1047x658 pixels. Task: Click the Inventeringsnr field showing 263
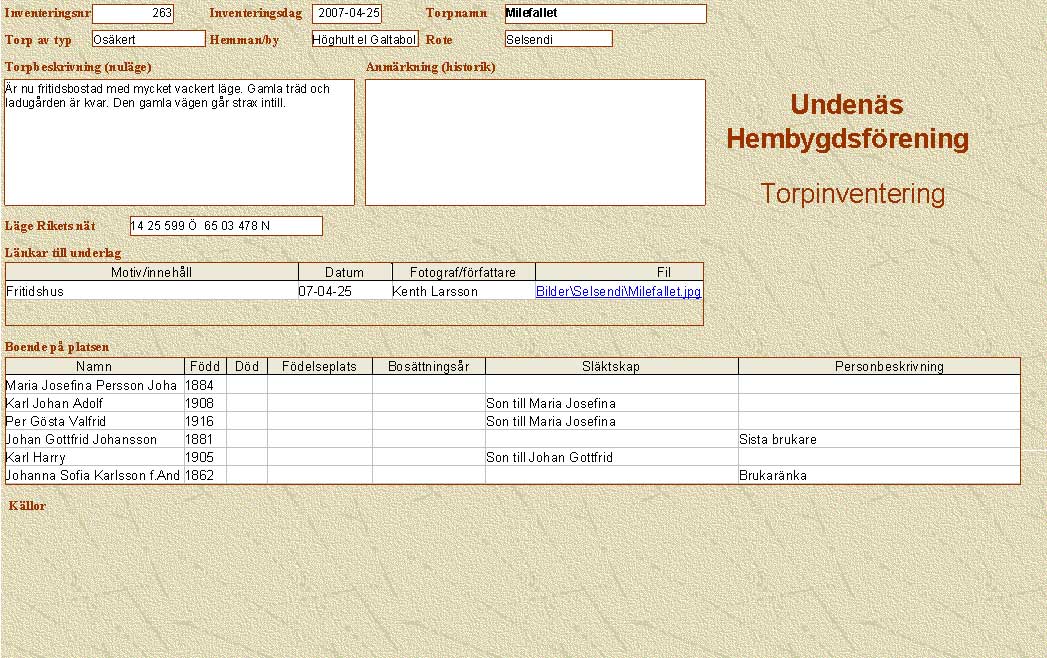tap(132, 14)
